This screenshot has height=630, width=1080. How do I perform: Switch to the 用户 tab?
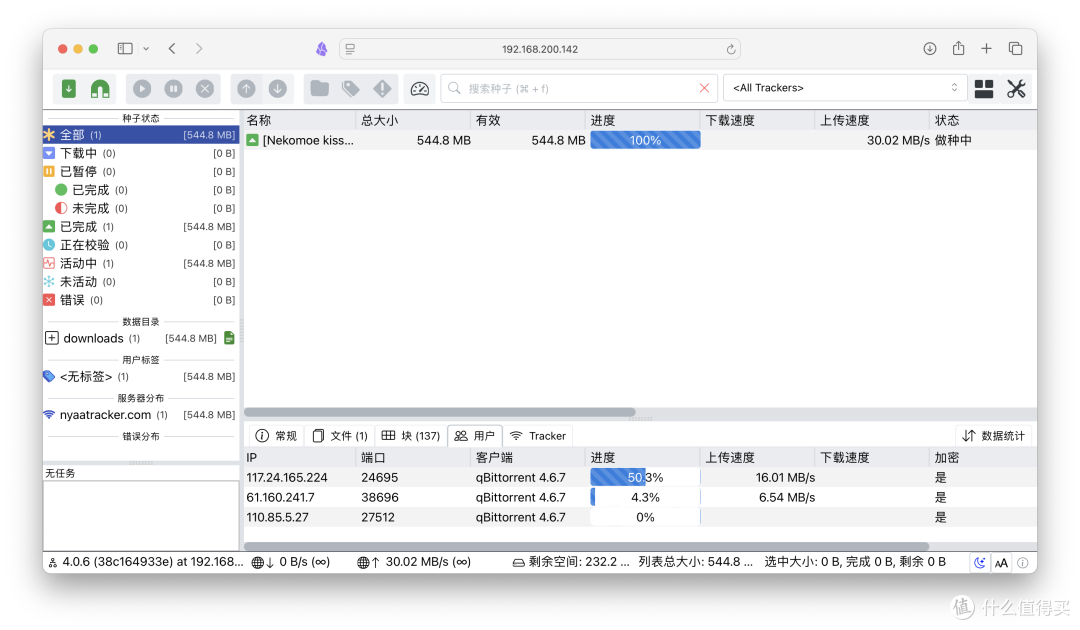(475, 436)
